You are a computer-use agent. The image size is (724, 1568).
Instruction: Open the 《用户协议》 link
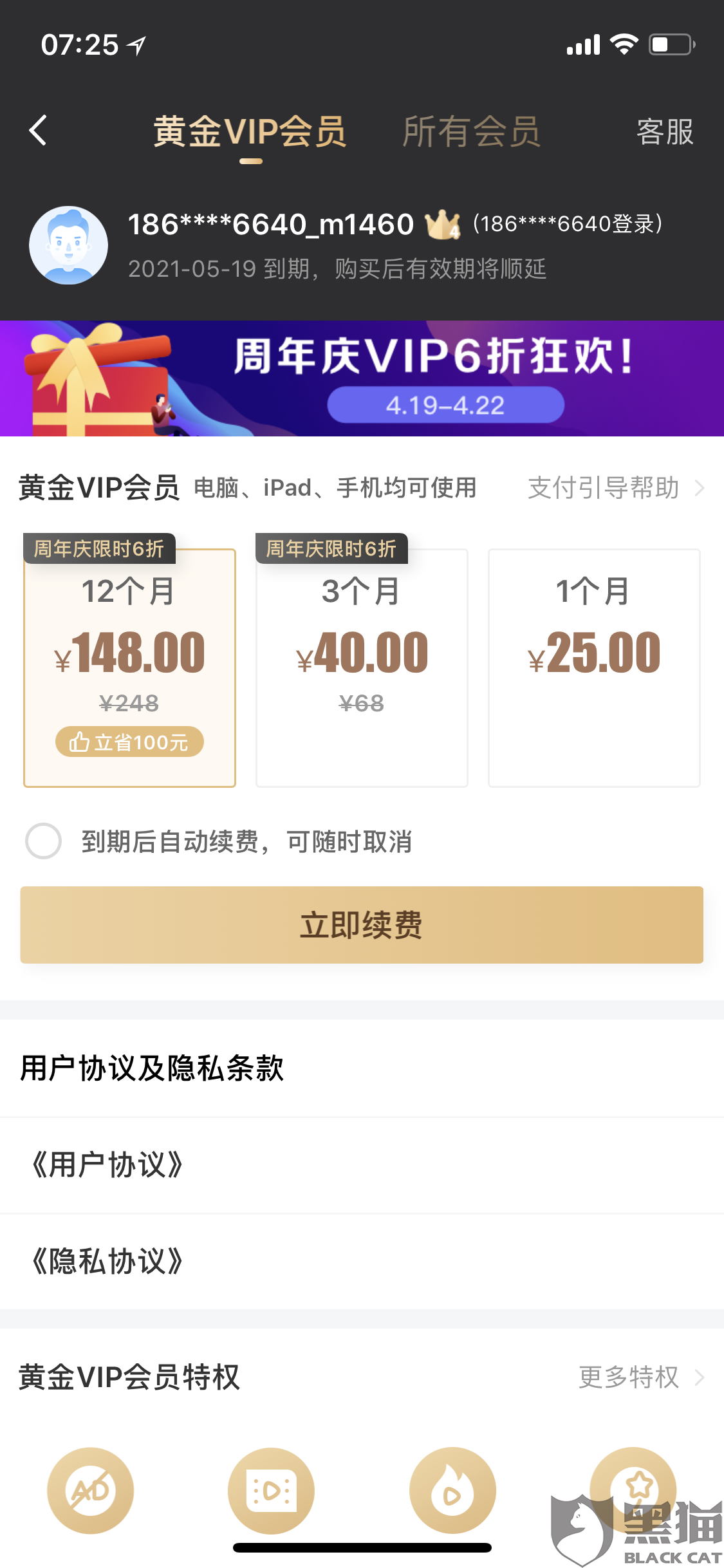click(x=108, y=1165)
